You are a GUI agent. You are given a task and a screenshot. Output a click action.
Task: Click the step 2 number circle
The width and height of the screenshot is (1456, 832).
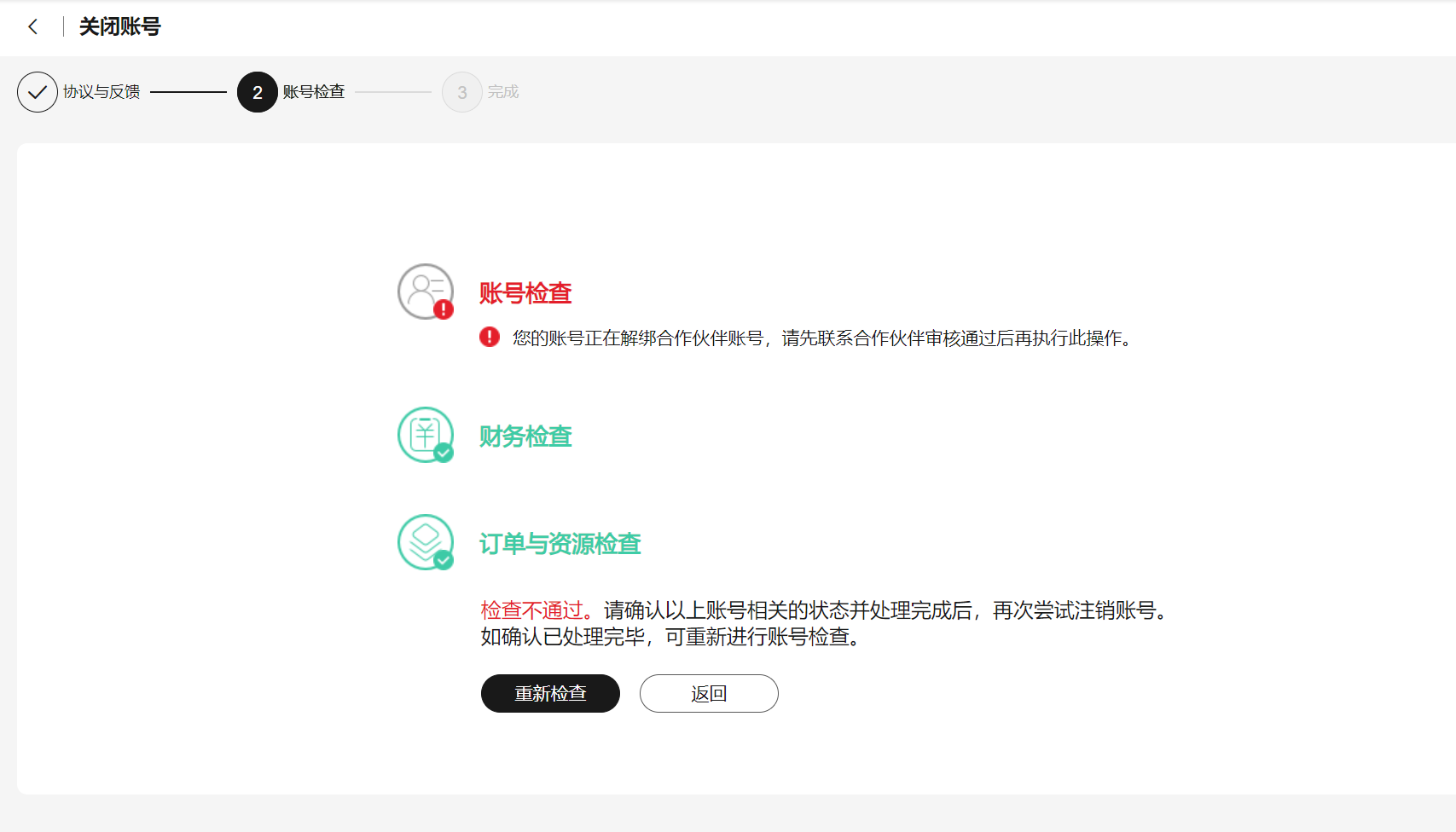258,92
